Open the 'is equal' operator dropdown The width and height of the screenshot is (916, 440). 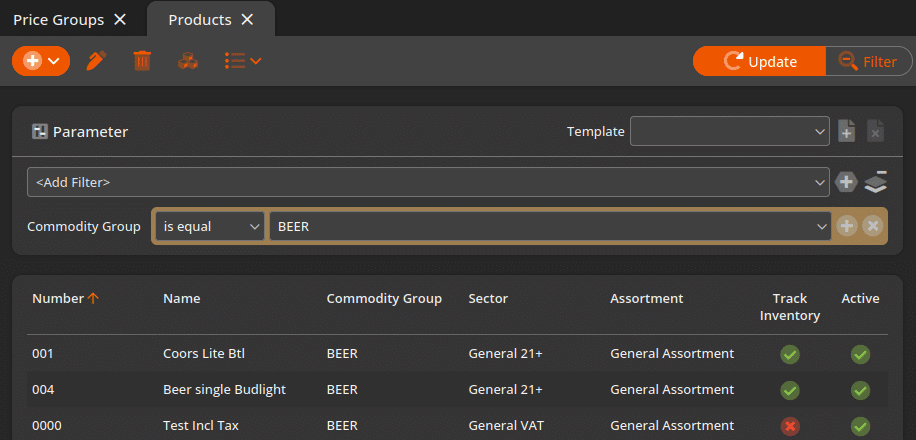210,226
